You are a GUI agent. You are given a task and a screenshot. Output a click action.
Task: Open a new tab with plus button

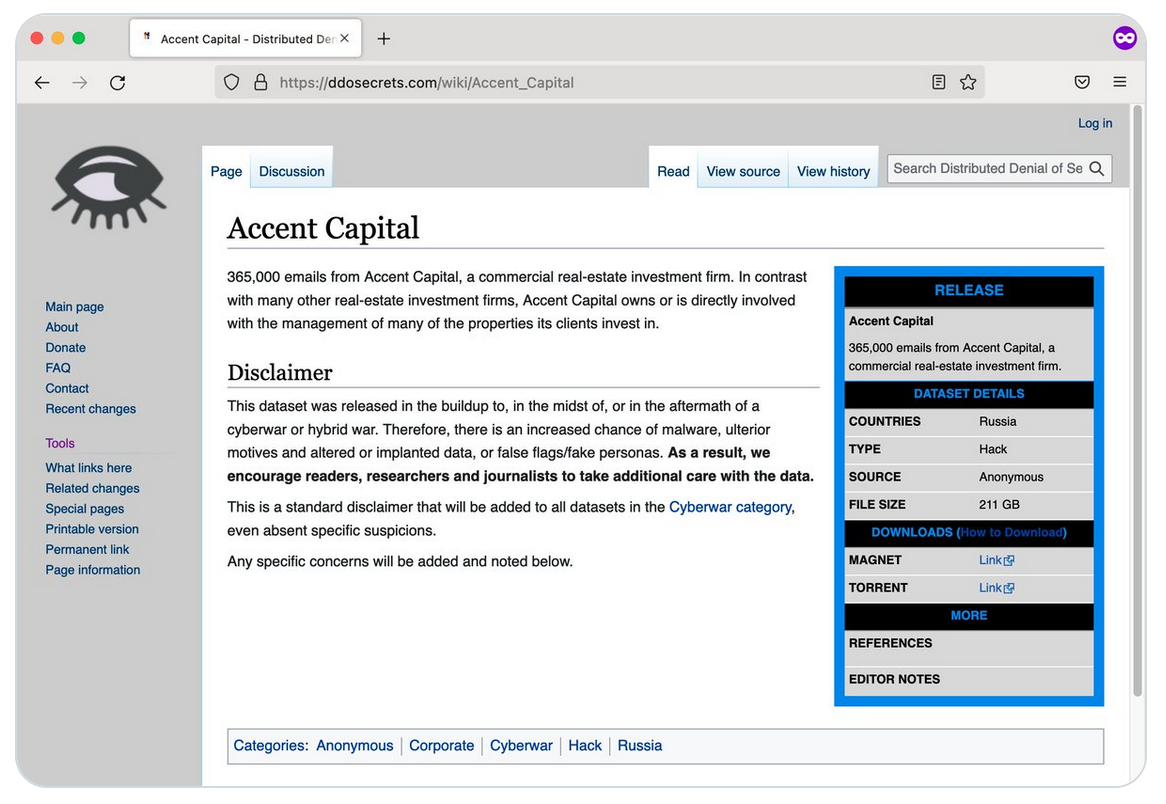(x=384, y=39)
